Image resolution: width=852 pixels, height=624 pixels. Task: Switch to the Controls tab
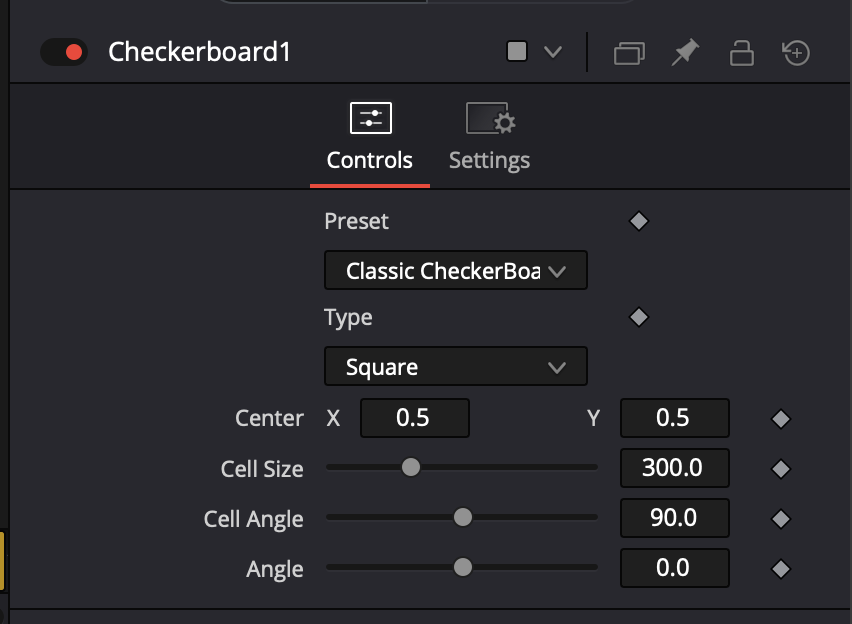(x=370, y=139)
